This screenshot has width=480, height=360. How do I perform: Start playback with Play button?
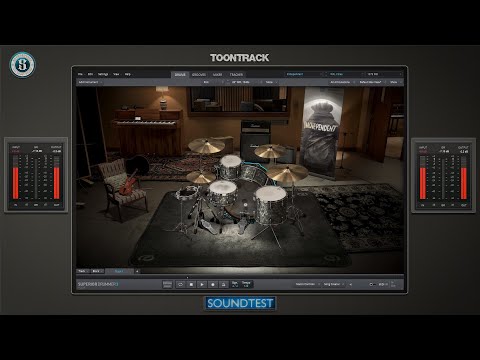click(x=202, y=284)
